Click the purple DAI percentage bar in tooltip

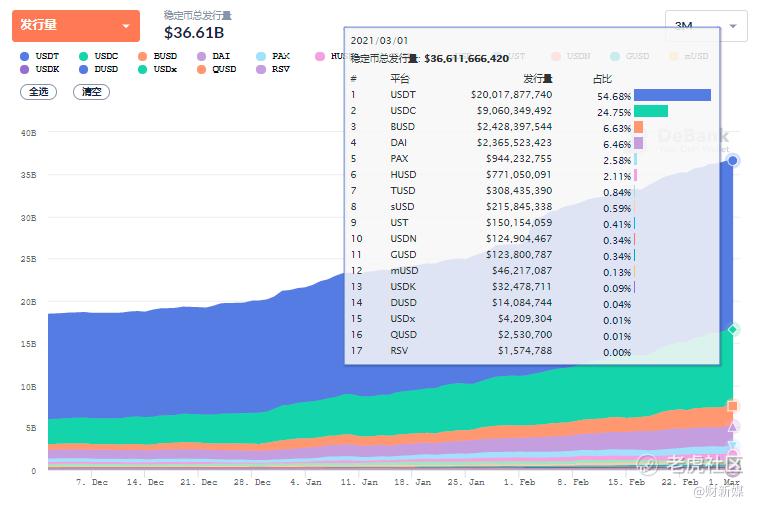pyautogui.click(x=639, y=143)
